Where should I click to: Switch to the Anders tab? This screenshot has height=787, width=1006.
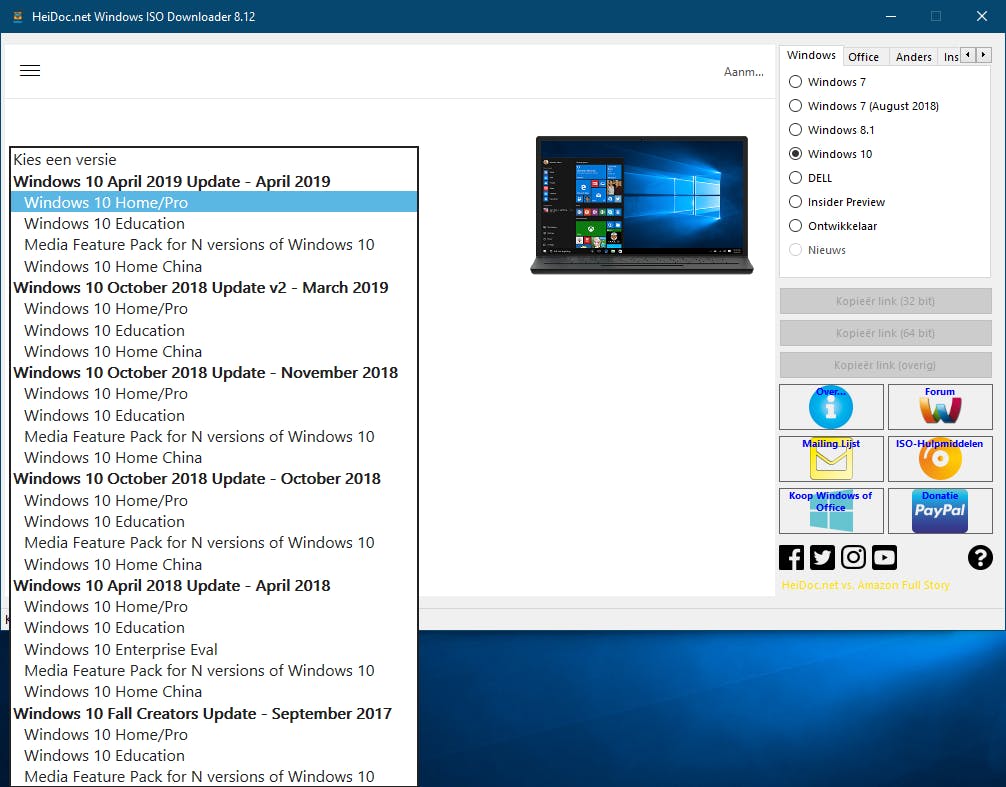pos(913,57)
